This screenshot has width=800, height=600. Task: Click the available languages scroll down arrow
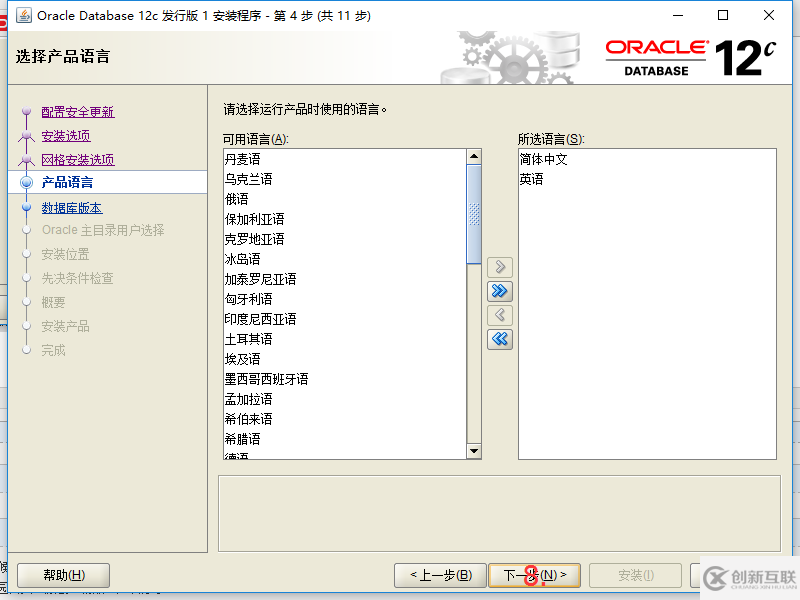coord(474,451)
